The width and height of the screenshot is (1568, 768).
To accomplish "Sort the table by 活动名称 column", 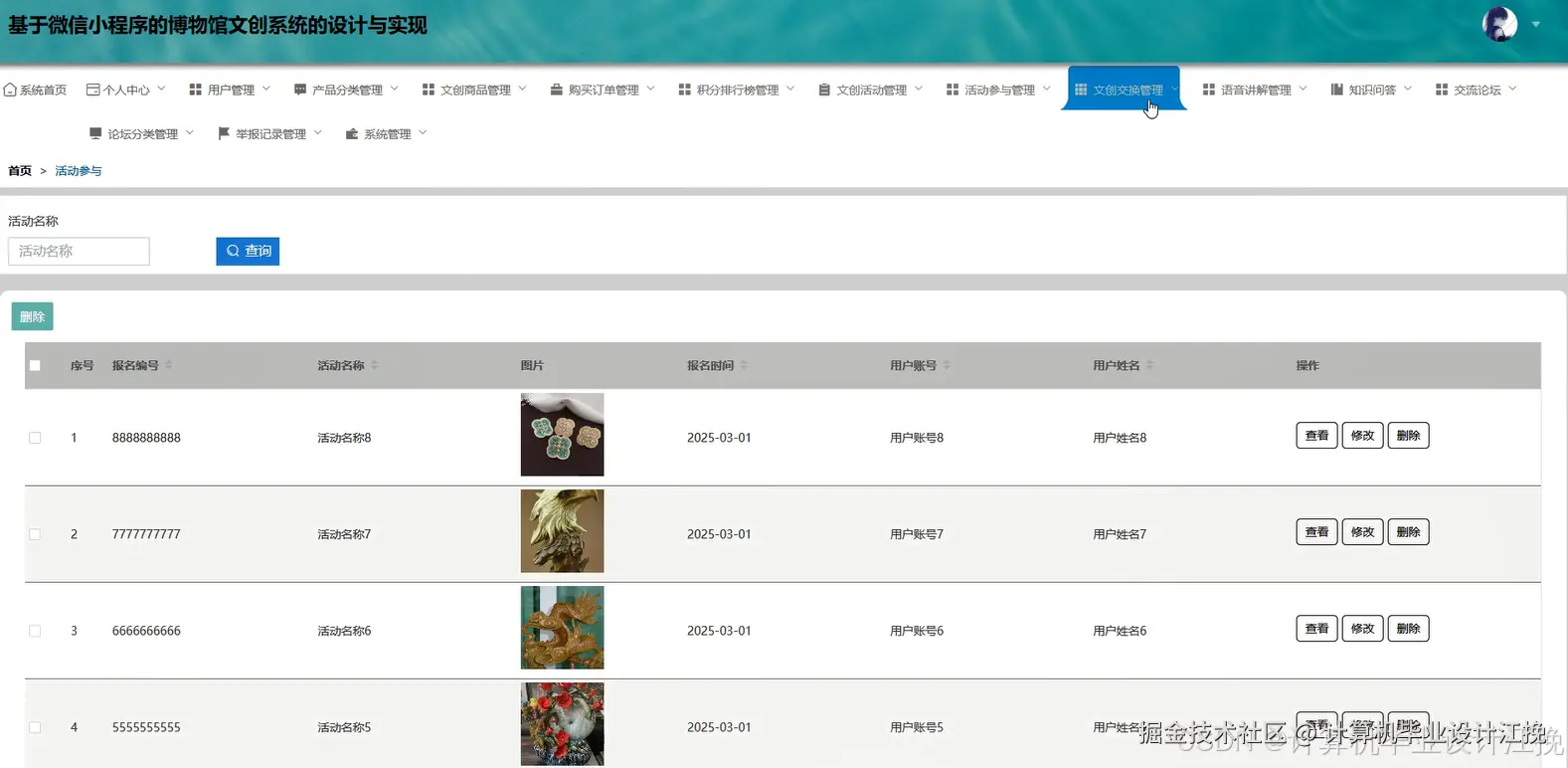I will point(374,365).
